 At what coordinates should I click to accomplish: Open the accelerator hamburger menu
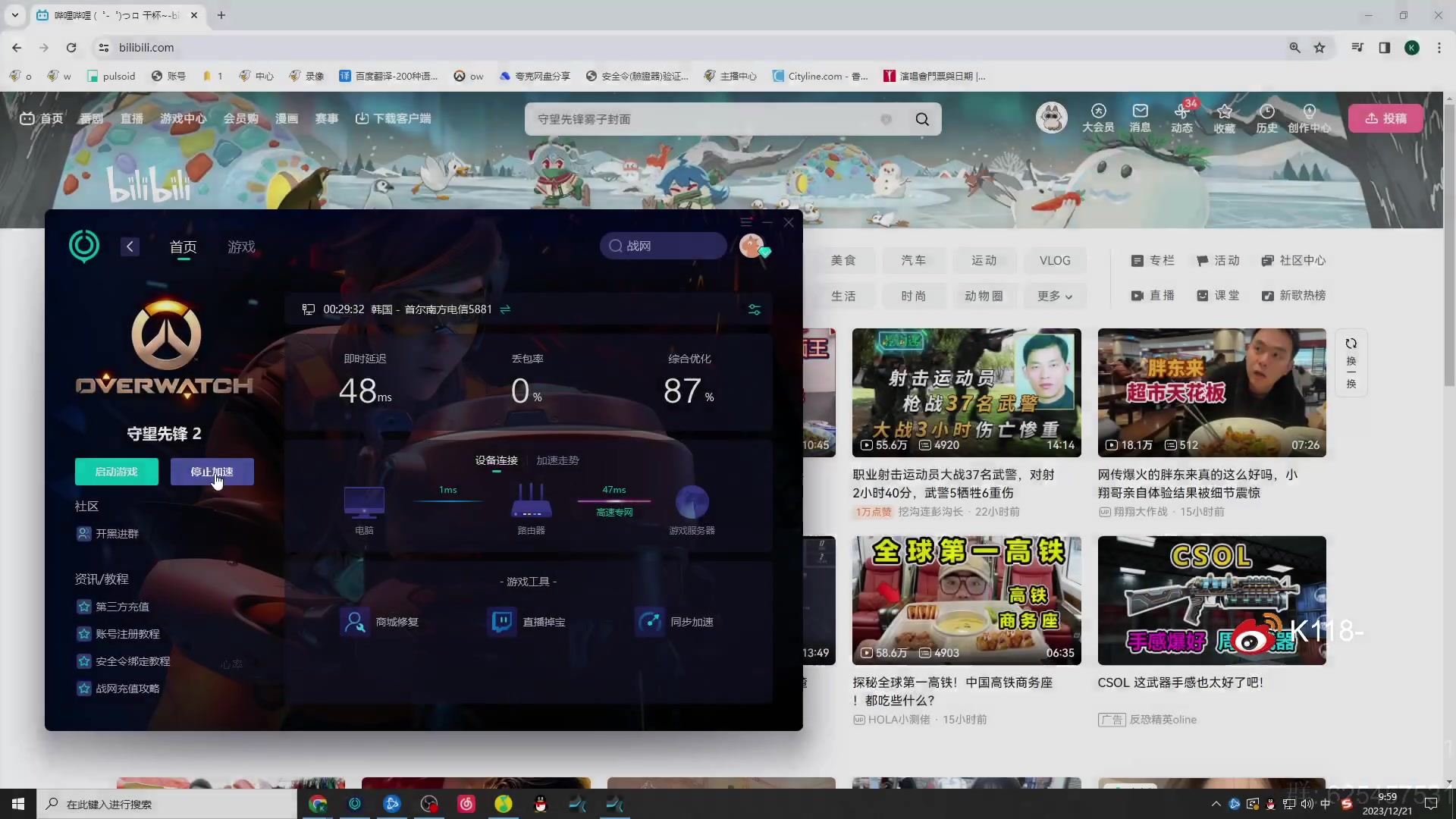point(746,222)
